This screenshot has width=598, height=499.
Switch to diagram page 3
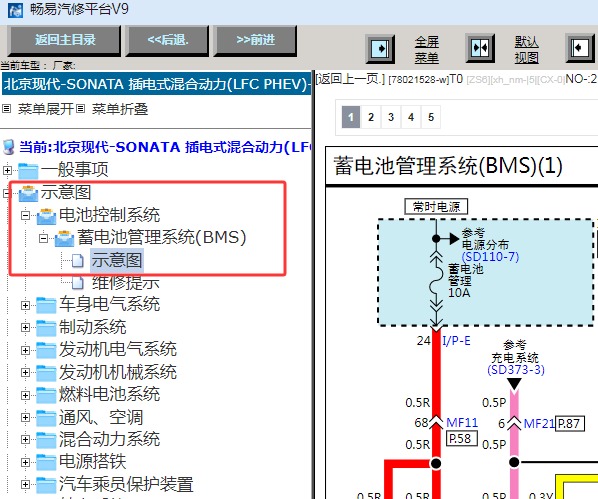(x=391, y=117)
